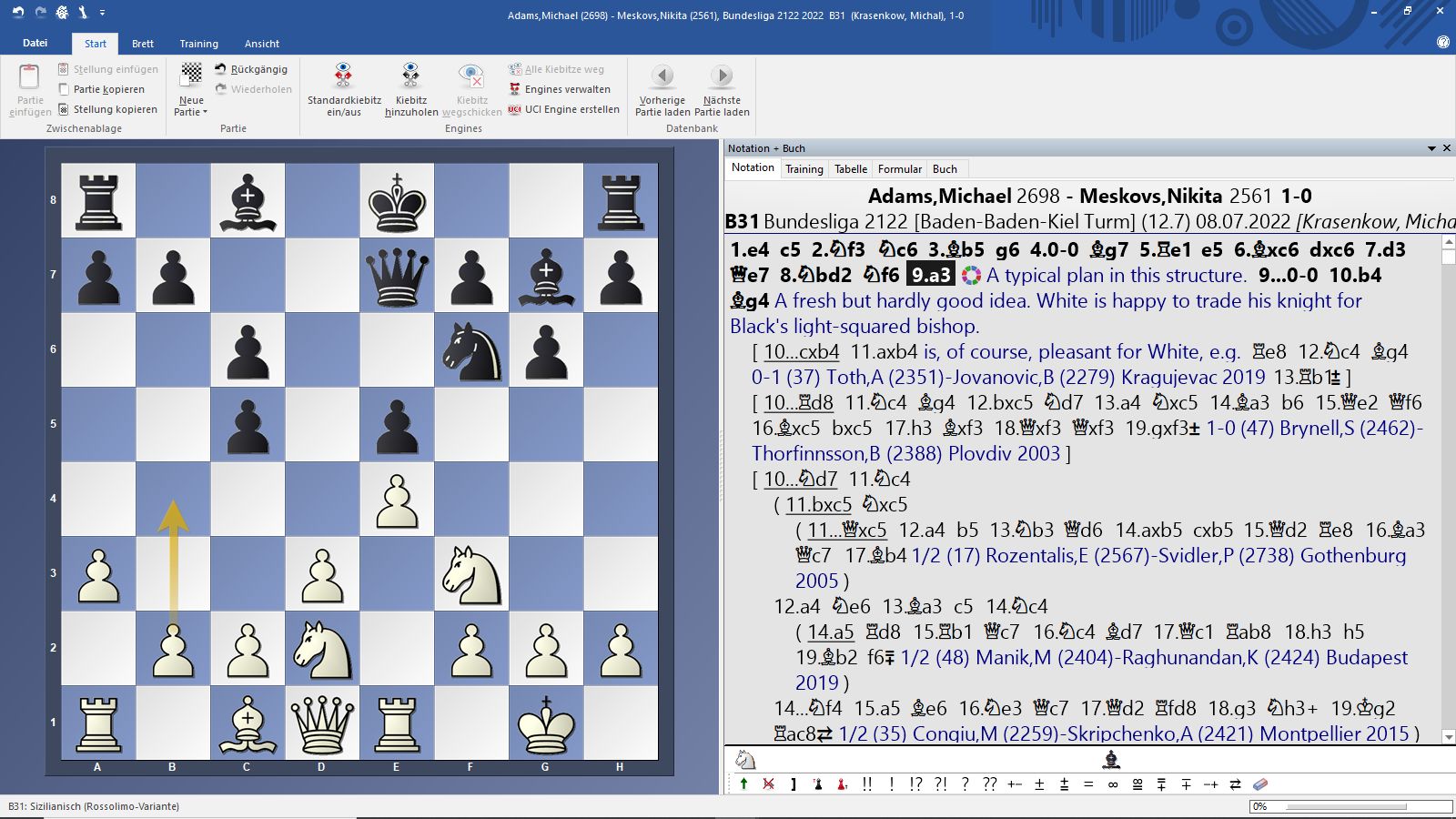
Task: Toggle the Standardkiebitz engine on/off
Action: (343, 89)
